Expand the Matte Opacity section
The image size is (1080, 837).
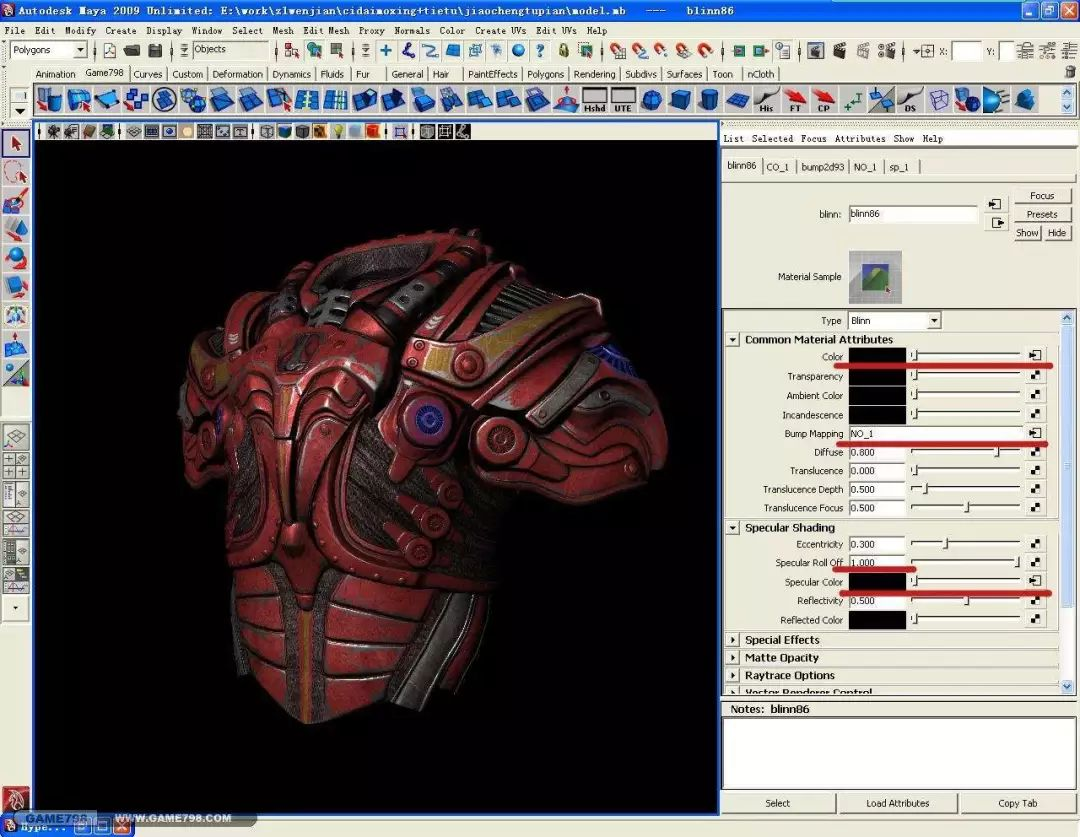tap(733, 658)
